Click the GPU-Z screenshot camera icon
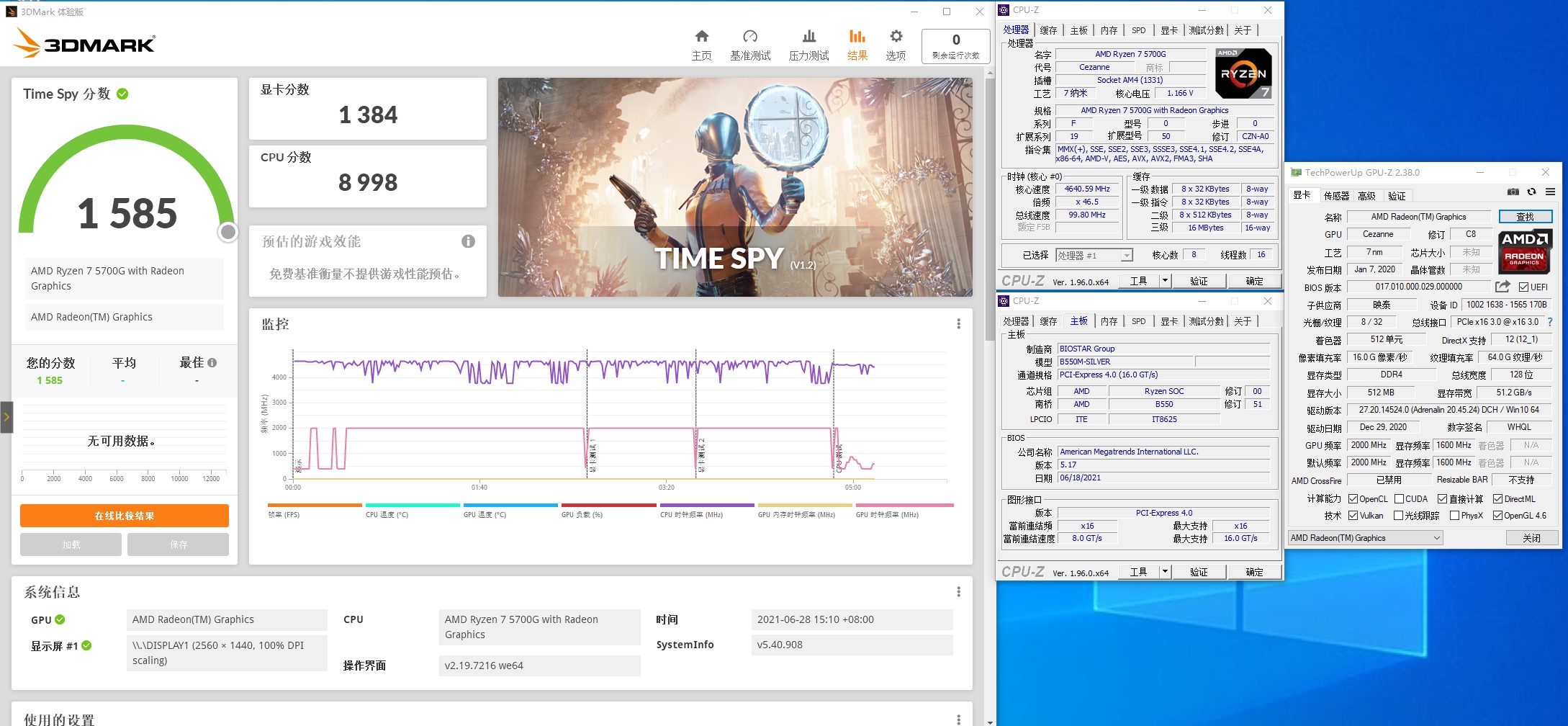 point(1513,192)
